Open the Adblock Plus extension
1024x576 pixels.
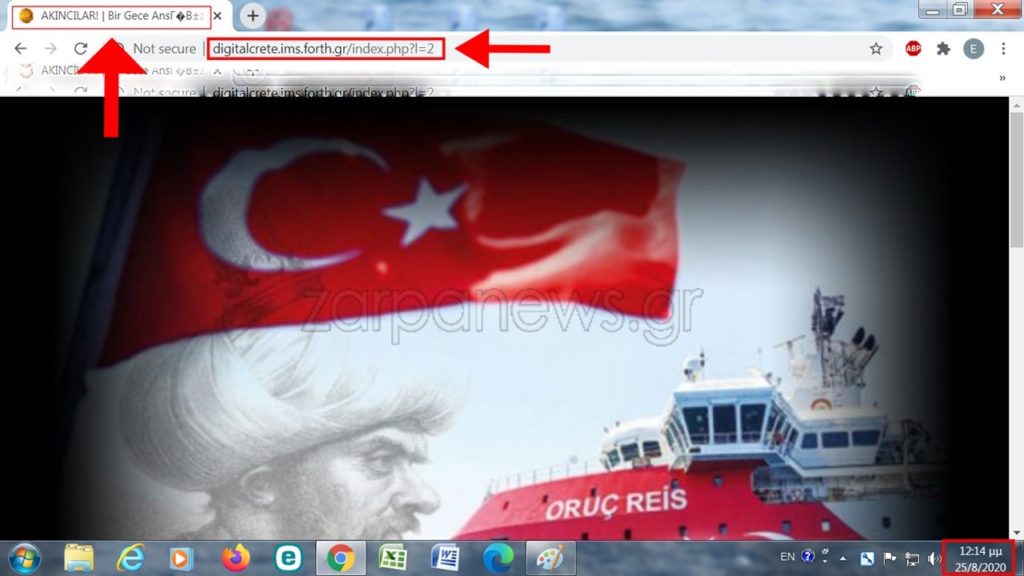click(x=913, y=48)
